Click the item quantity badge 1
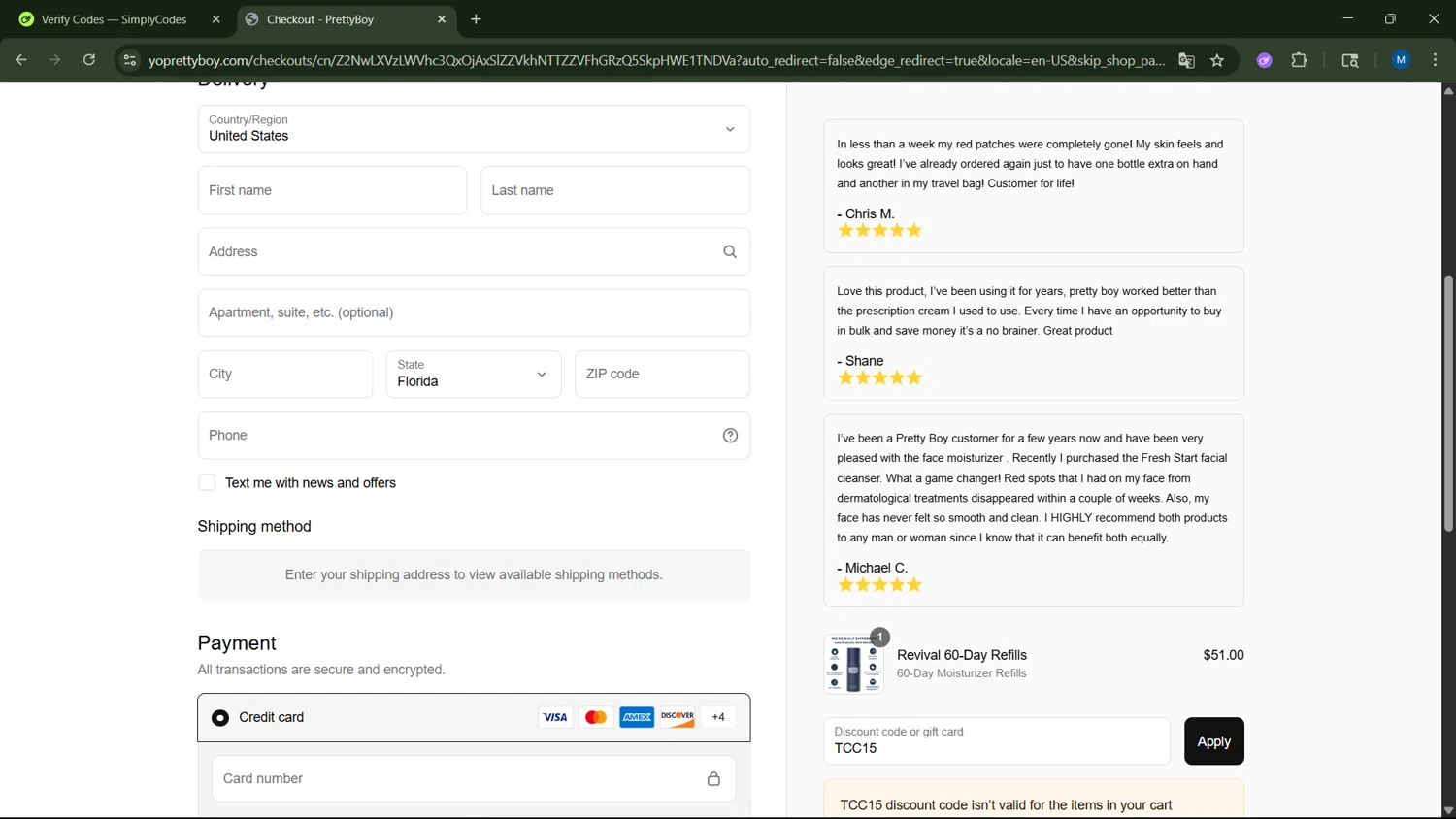The image size is (1456, 819). [879, 638]
